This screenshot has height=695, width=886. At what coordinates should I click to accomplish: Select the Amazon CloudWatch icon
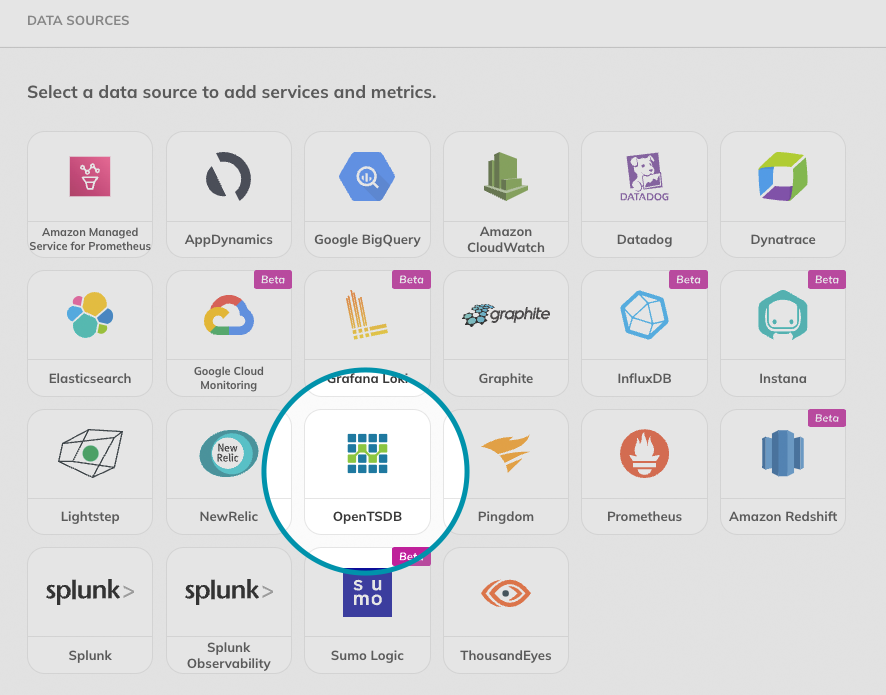coord(505,176)
